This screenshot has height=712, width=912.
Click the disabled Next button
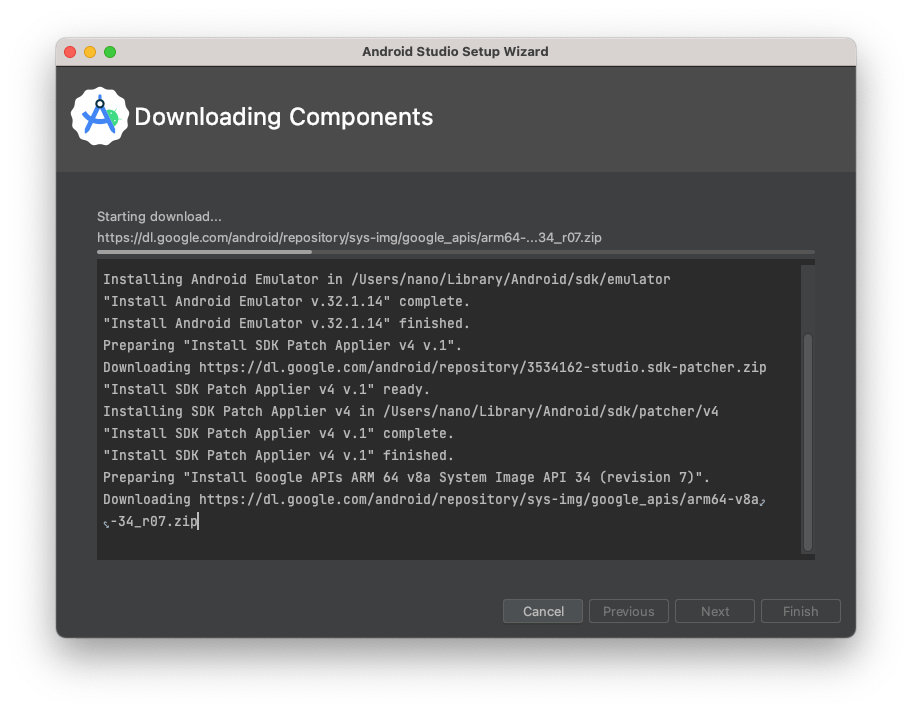(x=715, y=611)
